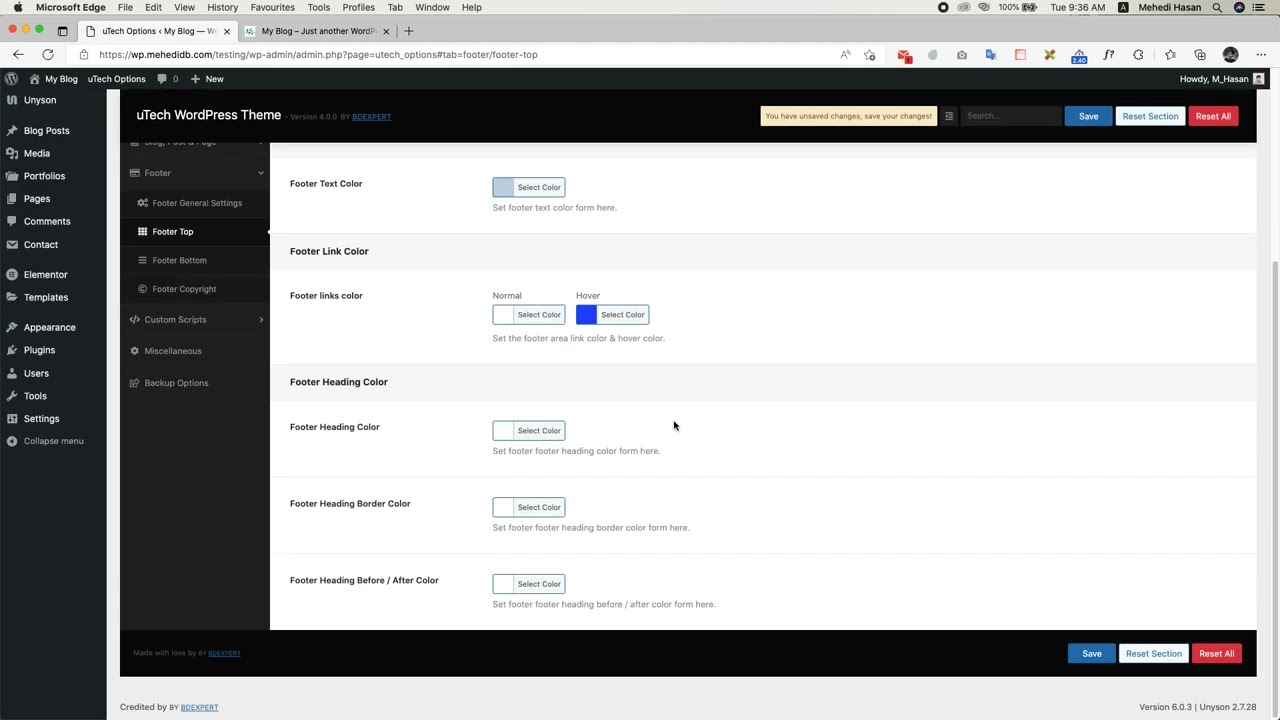Toggle expand all sections icon
This screenshot has height=720, width=1280.
pos(949,116)
